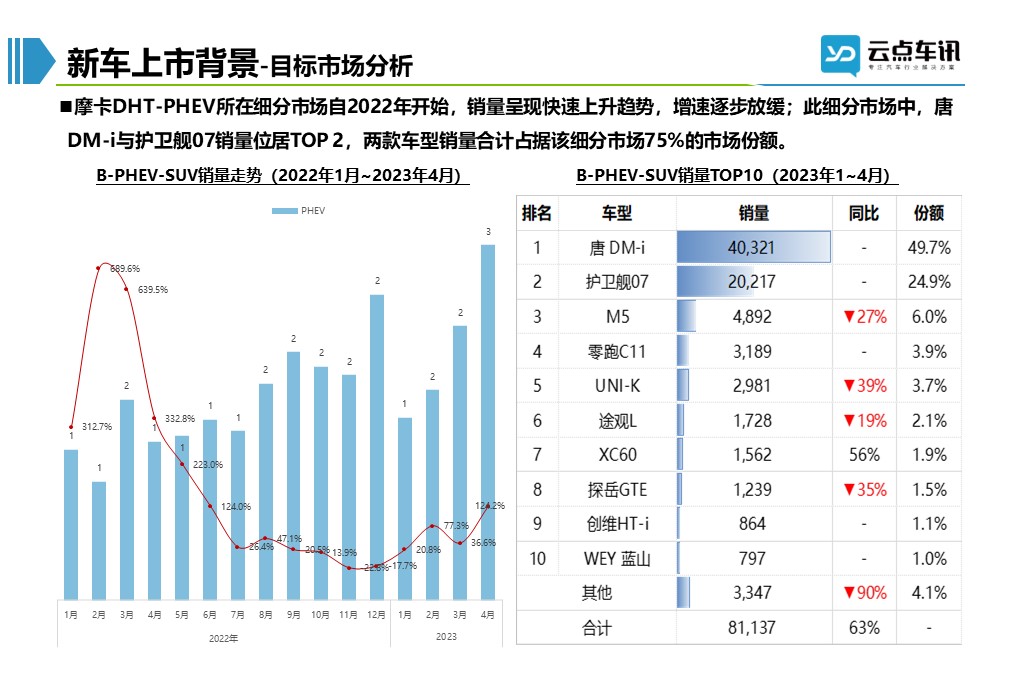Click the UNI-K model cell
The width and height of the screenshot is (1021, 680).
pyautogui.click(x=617, y=386)
